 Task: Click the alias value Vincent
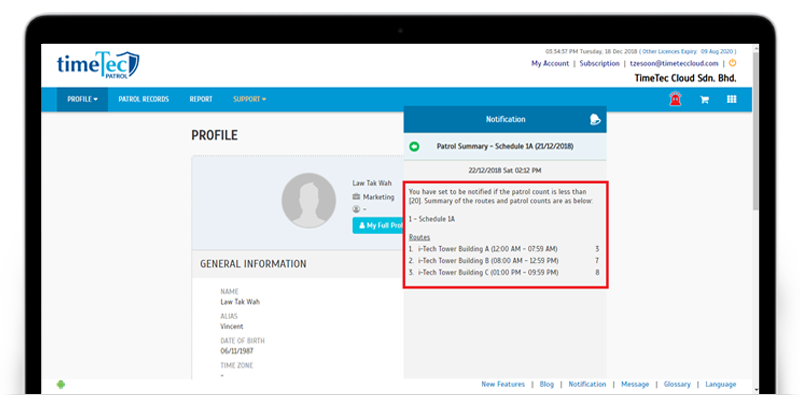pos(232,327)
